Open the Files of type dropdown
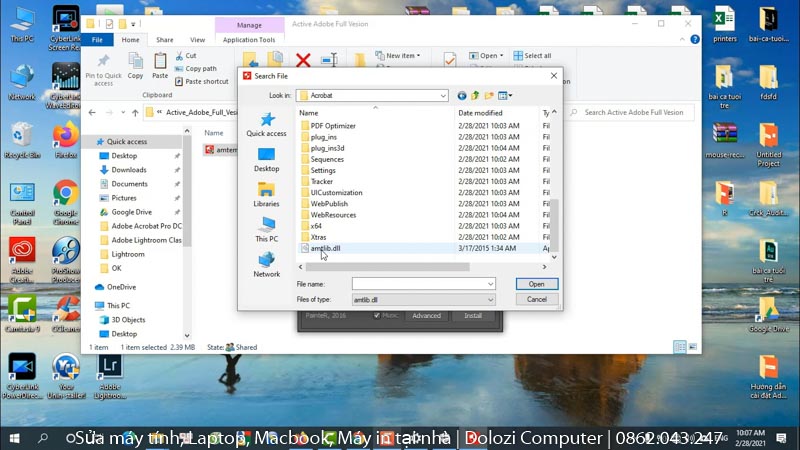The width and height of the screenshot is (800, 450). [x=490, y=299]
